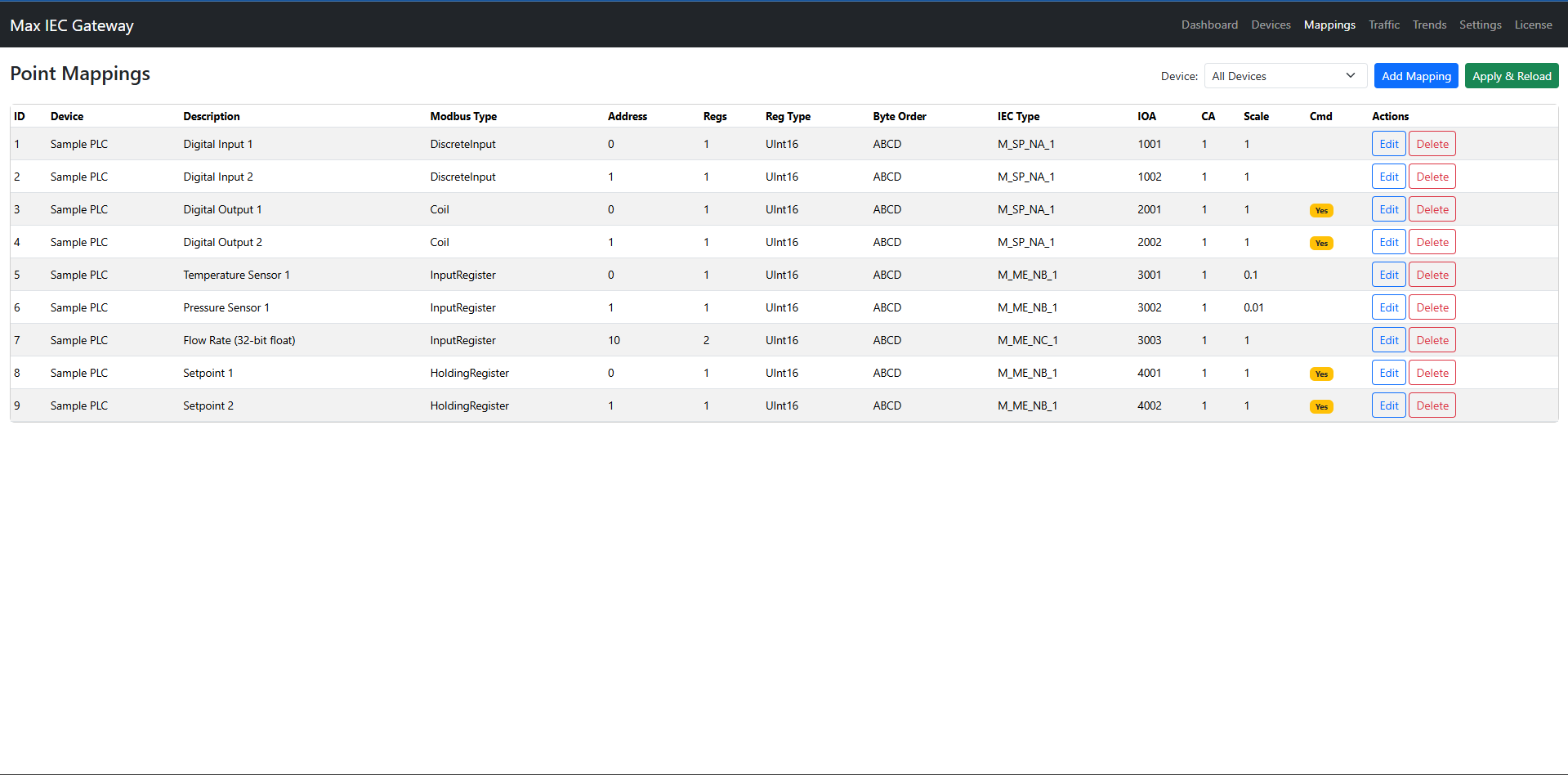Edit the Temperature Sensor 1 mapping
This screenshot has height=775, width=1568.
(1388, 274)
